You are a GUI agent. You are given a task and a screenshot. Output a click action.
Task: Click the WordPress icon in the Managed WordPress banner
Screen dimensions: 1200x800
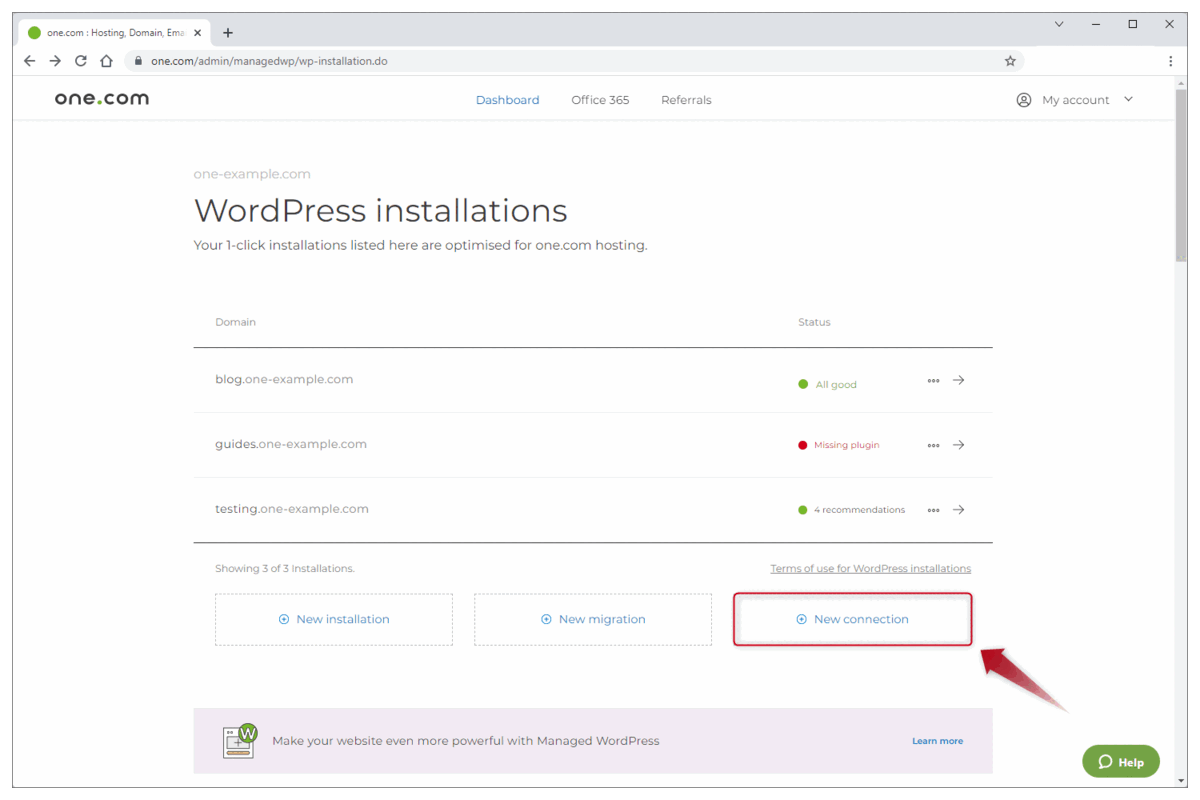(x=238, y=741)
